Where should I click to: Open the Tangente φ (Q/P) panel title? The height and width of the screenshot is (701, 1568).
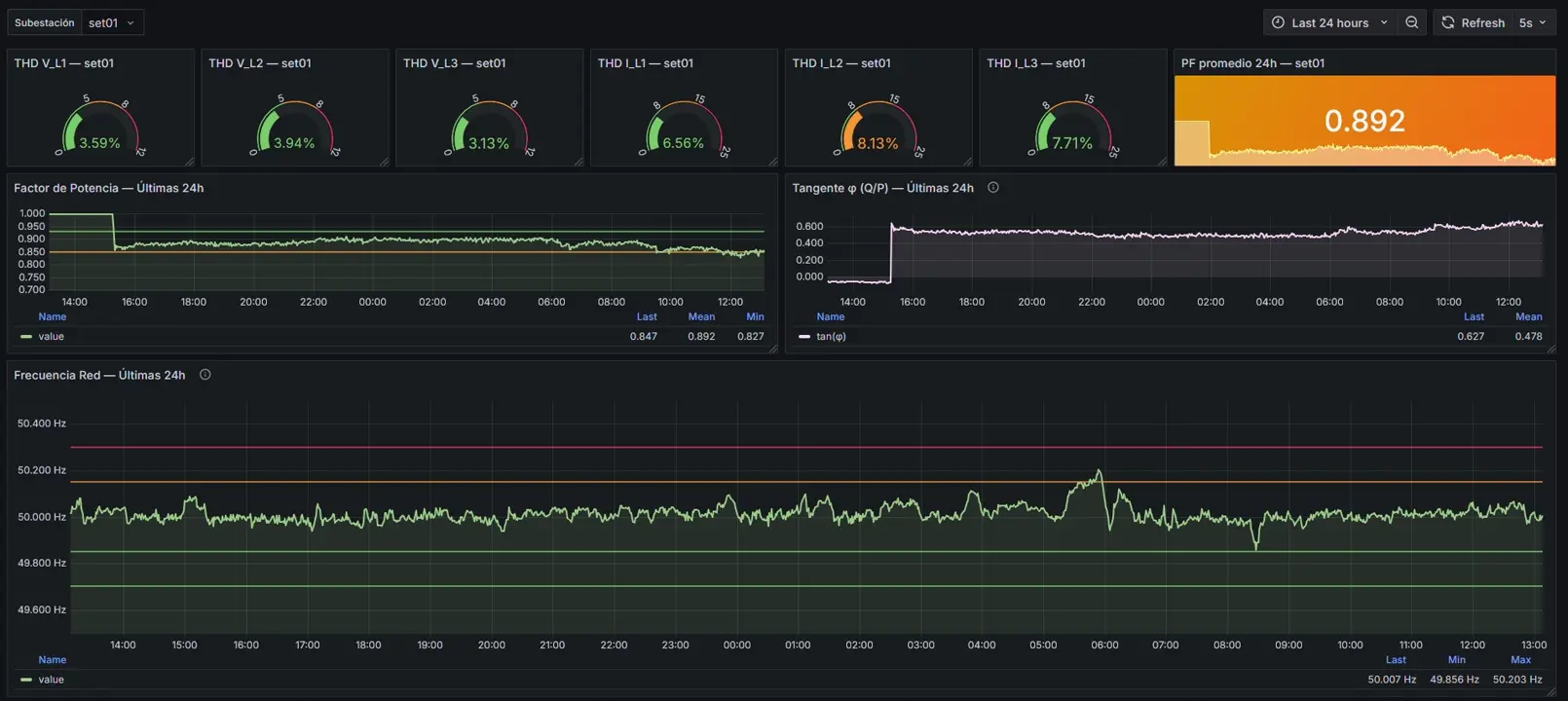[883, 188]
